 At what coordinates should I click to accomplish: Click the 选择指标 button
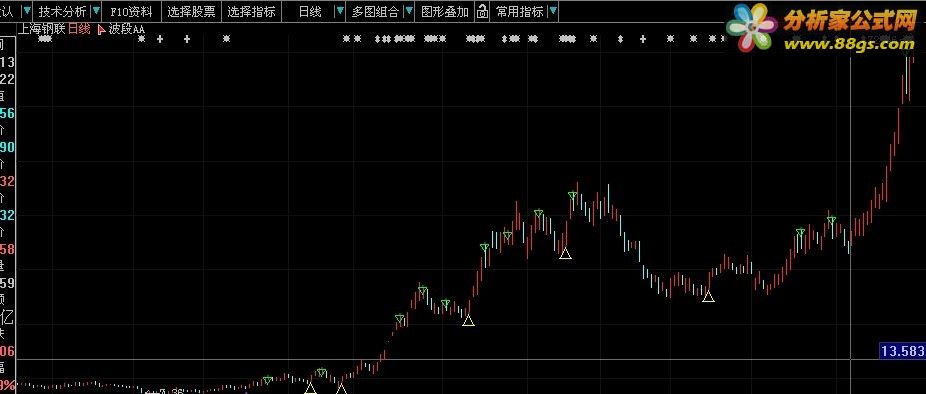(x=251, y=12)
